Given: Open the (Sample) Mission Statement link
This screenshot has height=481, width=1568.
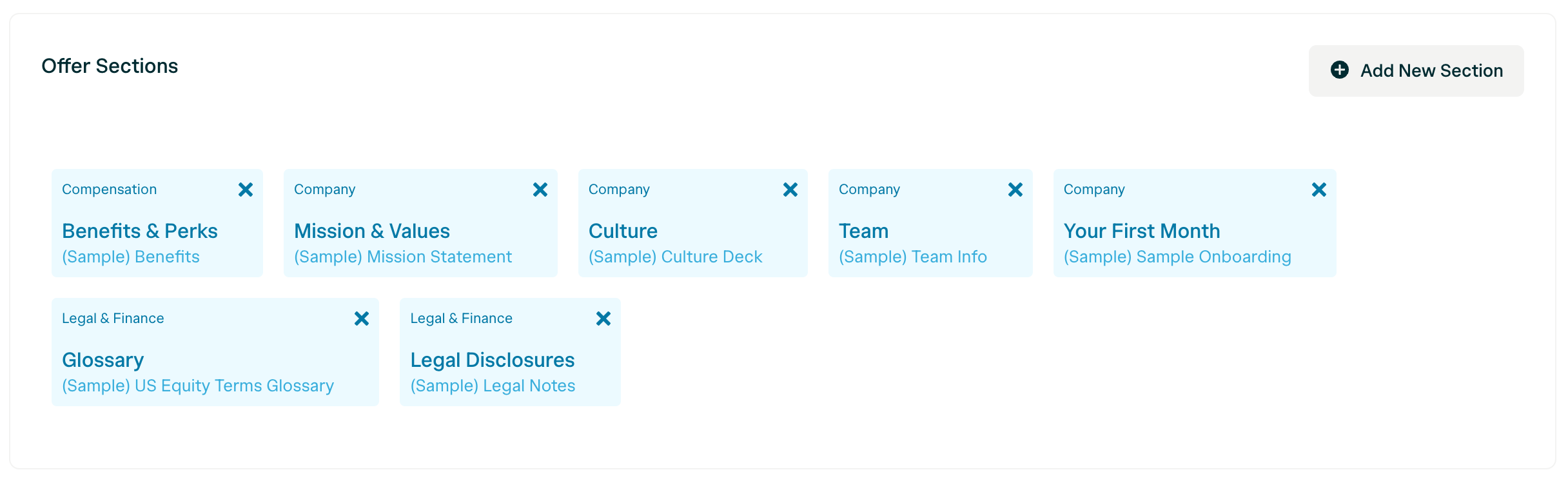Looking at the screenshot, I should (x=402, y=256).
